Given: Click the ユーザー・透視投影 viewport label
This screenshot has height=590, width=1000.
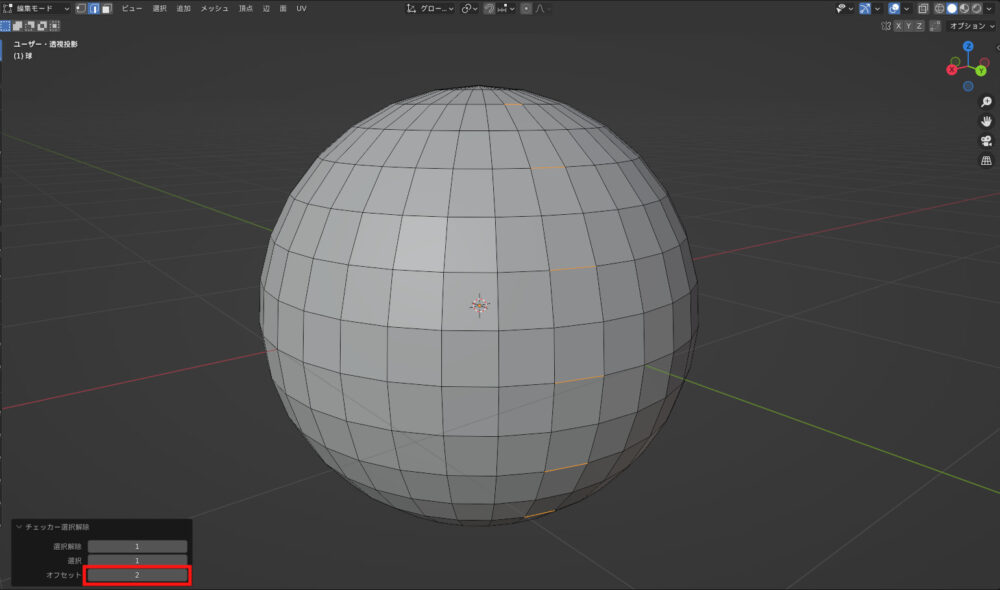Looking at the screenshot, I should 46,44.
